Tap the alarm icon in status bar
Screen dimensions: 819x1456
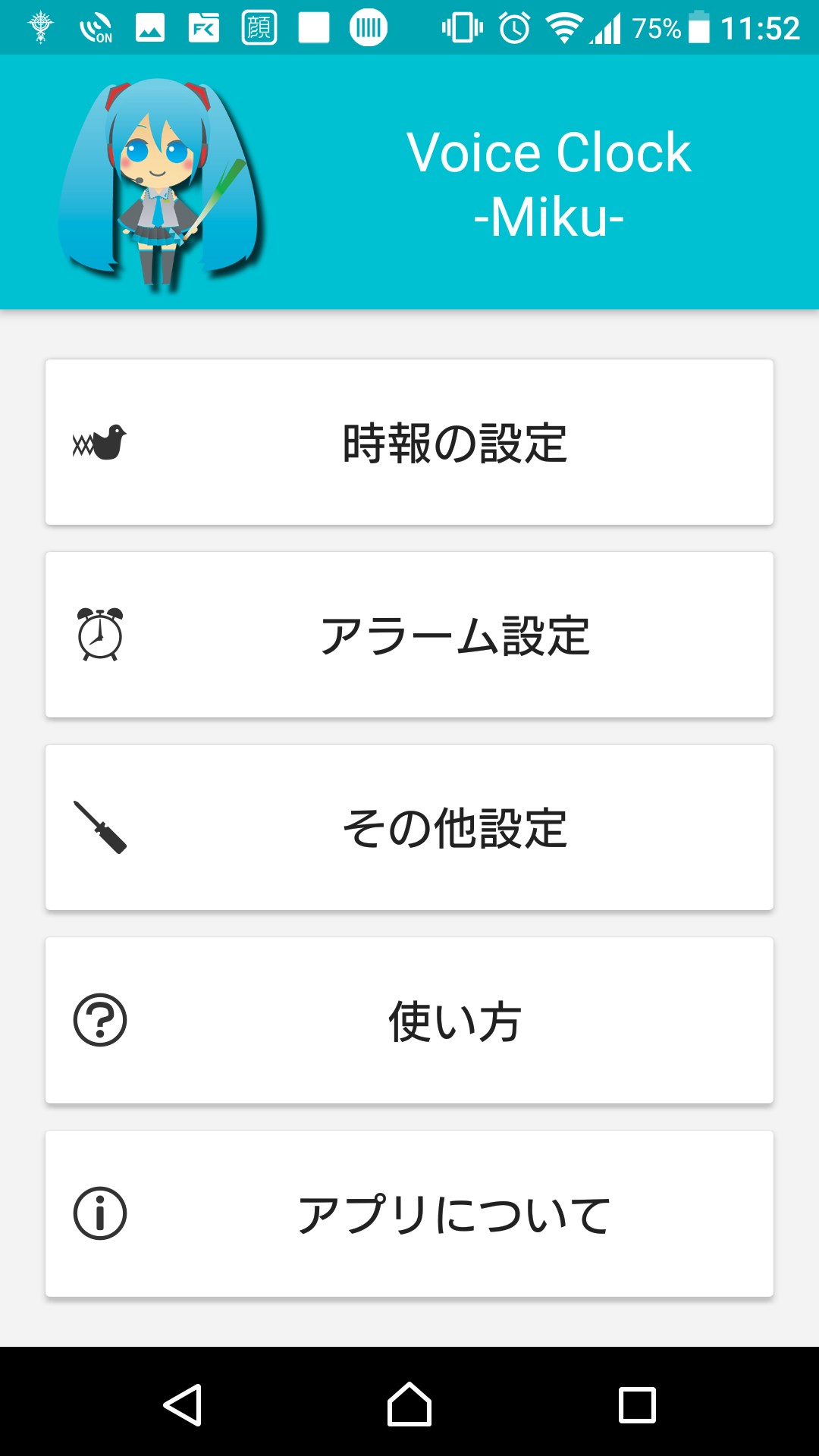tap(514, 29)
